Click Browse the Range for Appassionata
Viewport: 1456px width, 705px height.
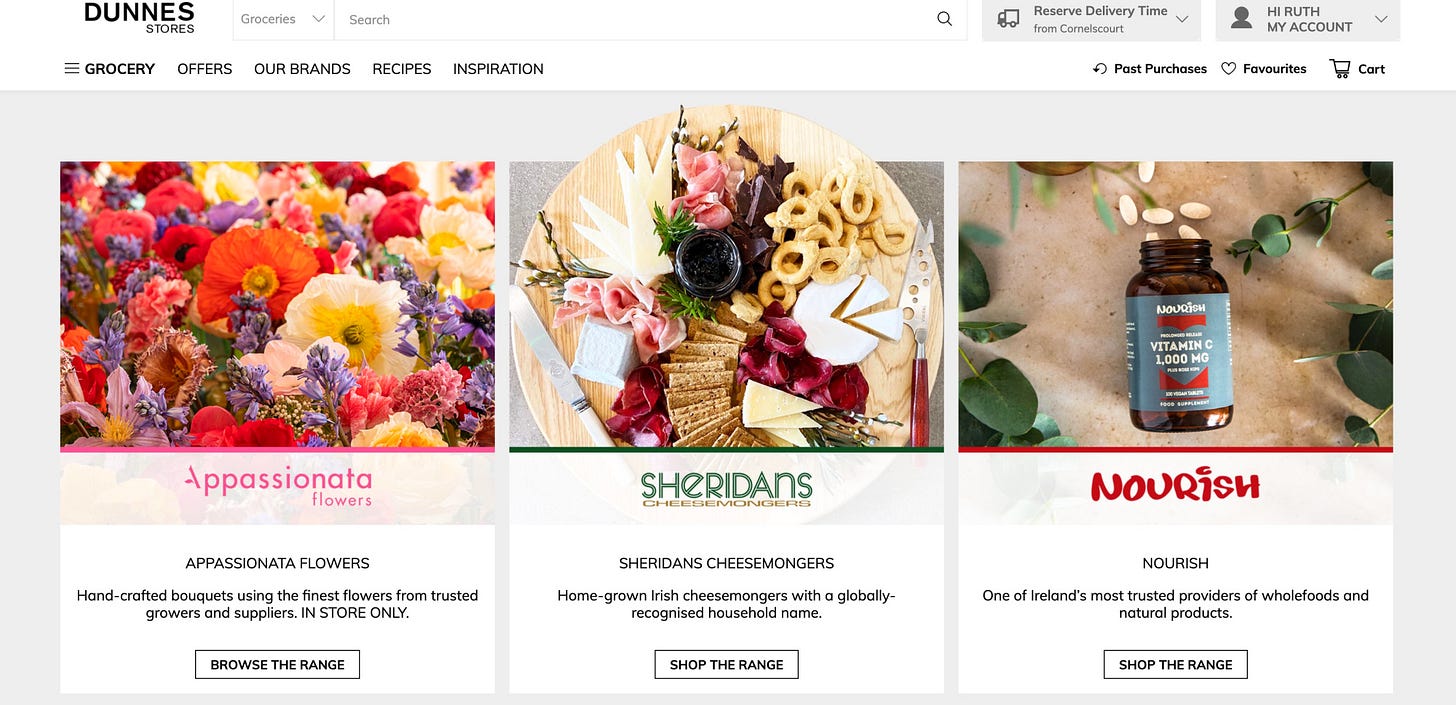(277, 664)
